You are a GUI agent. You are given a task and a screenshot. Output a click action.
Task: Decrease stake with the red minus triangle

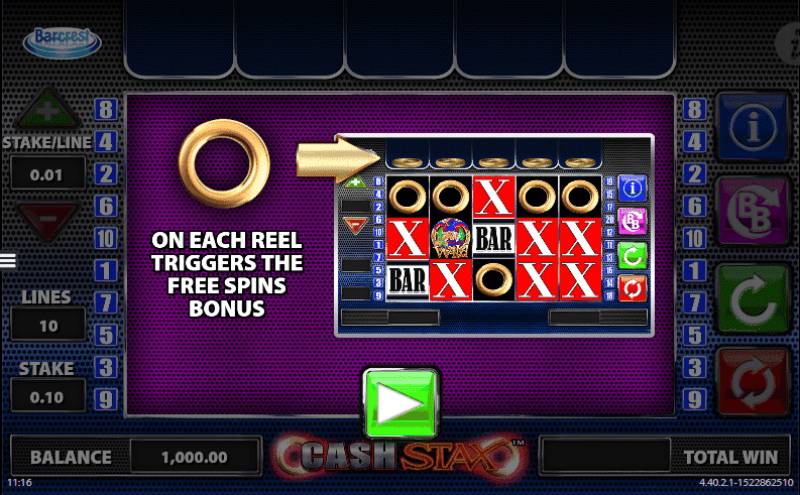47,220
